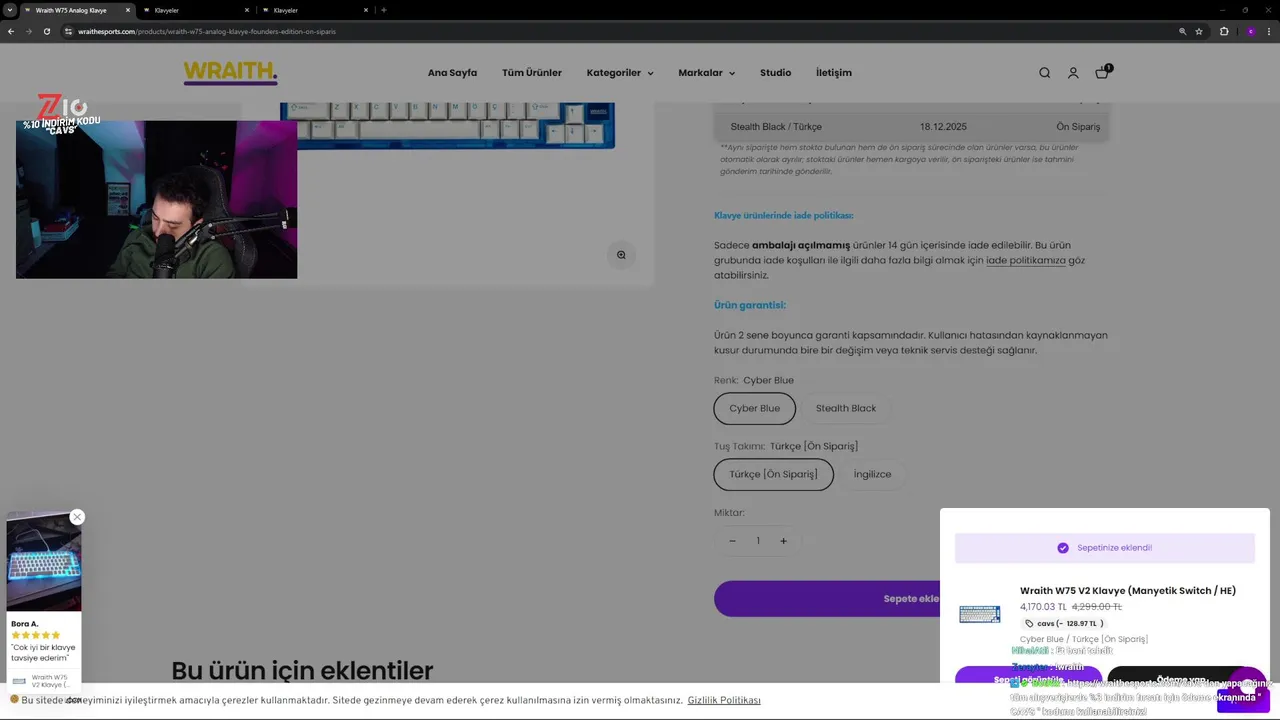Open browser zoom indicator icon
This screenshot has width=1280, height=720.
tap(1182, 31)
